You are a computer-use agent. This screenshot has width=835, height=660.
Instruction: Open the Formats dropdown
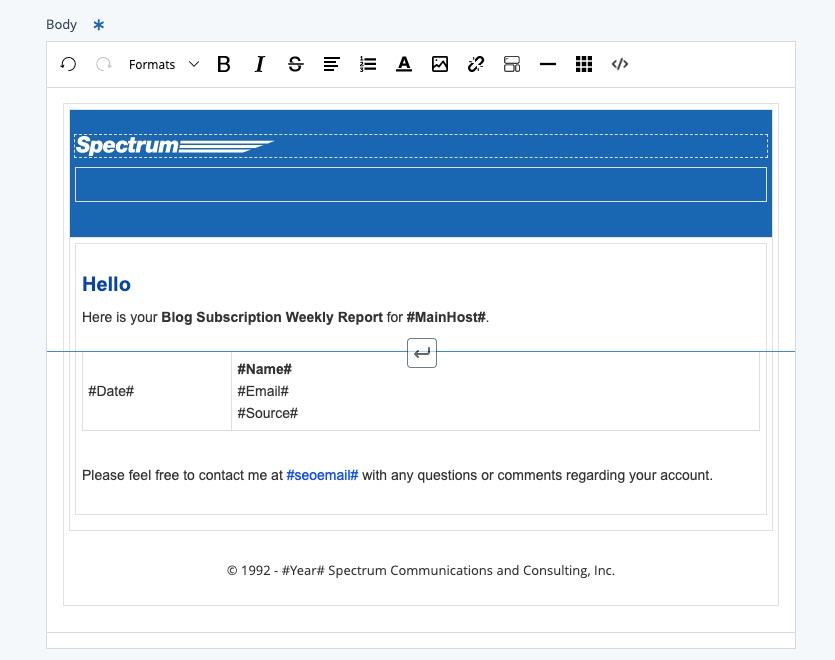pyautogui.click(x=163, y=64)
